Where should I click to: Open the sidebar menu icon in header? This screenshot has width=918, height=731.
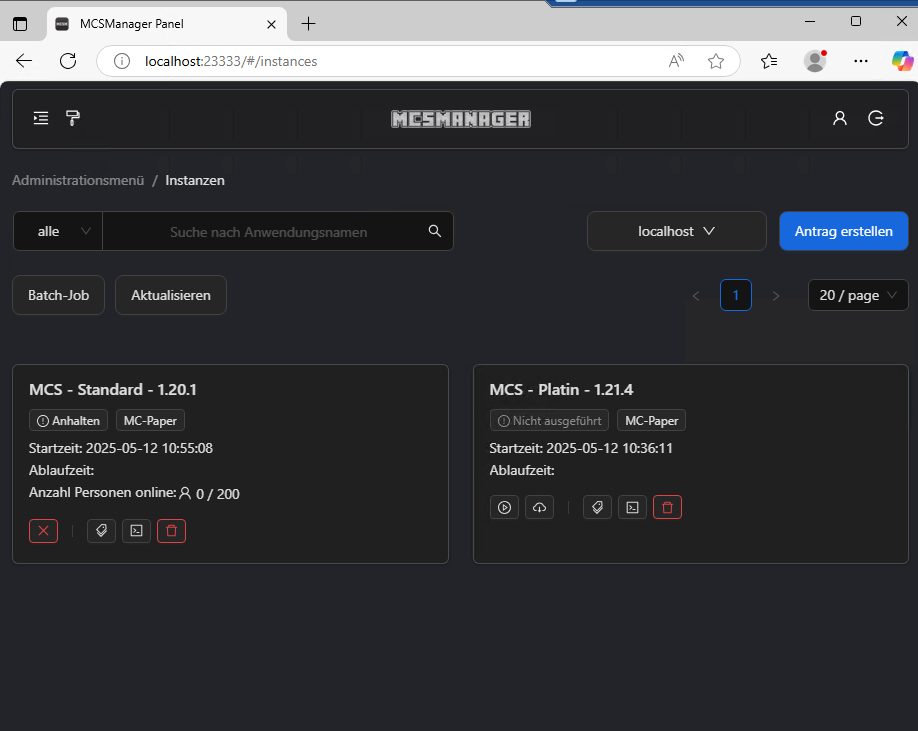[x=41, y=118]
